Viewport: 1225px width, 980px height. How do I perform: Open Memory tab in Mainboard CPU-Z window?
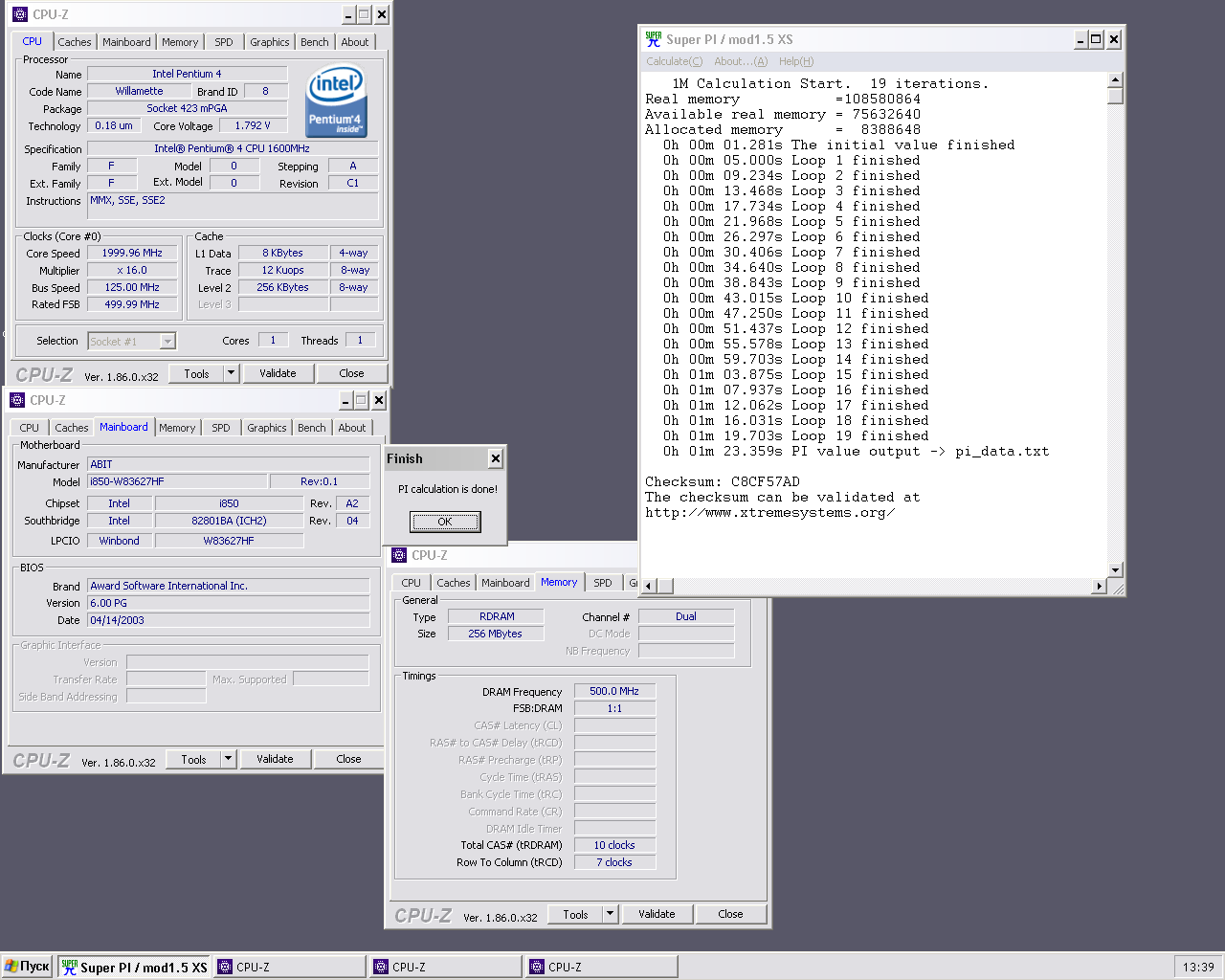tap(177, 428)
